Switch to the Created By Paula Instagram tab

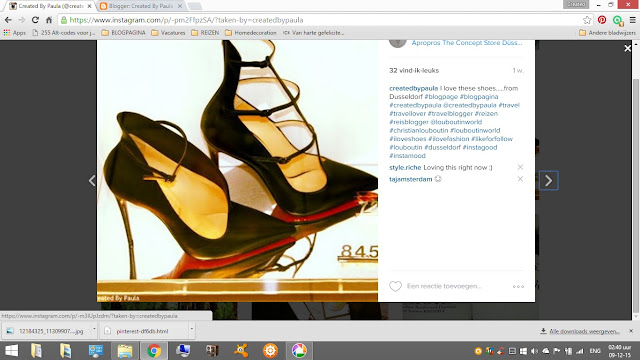pyautogui.click(x=50, y=6)
